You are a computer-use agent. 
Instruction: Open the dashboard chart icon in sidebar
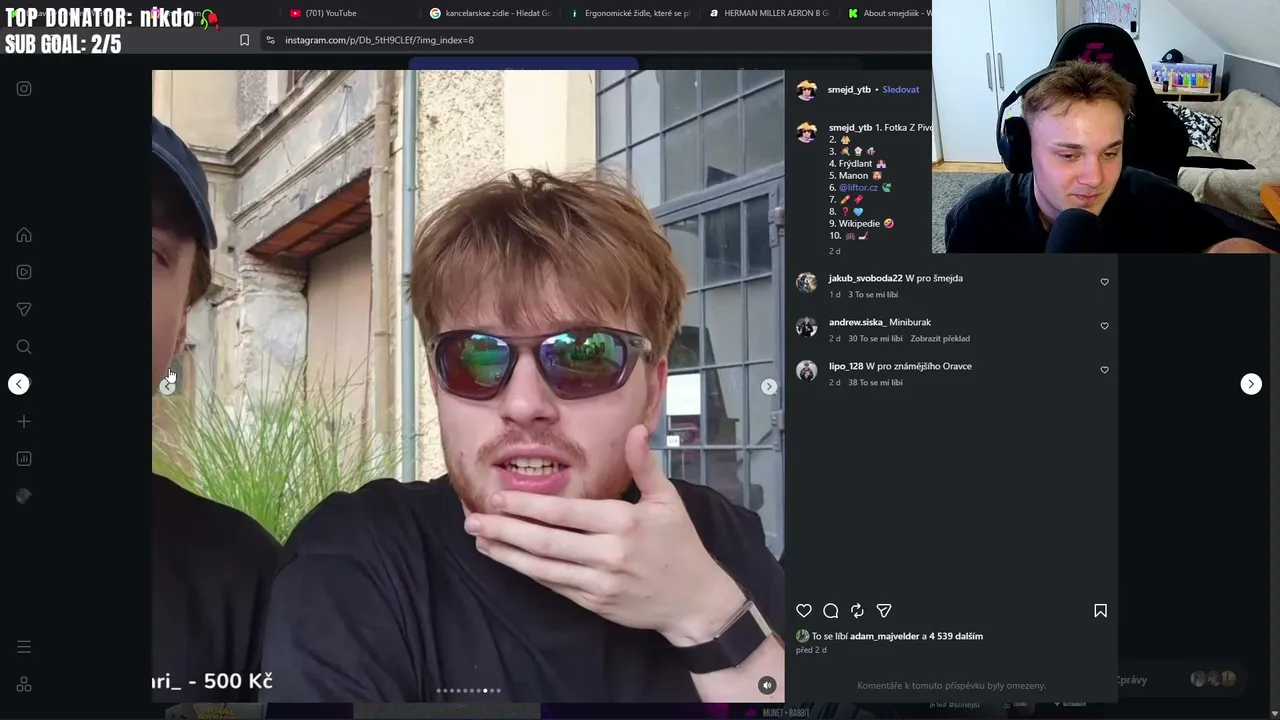[x=24, y=459]
